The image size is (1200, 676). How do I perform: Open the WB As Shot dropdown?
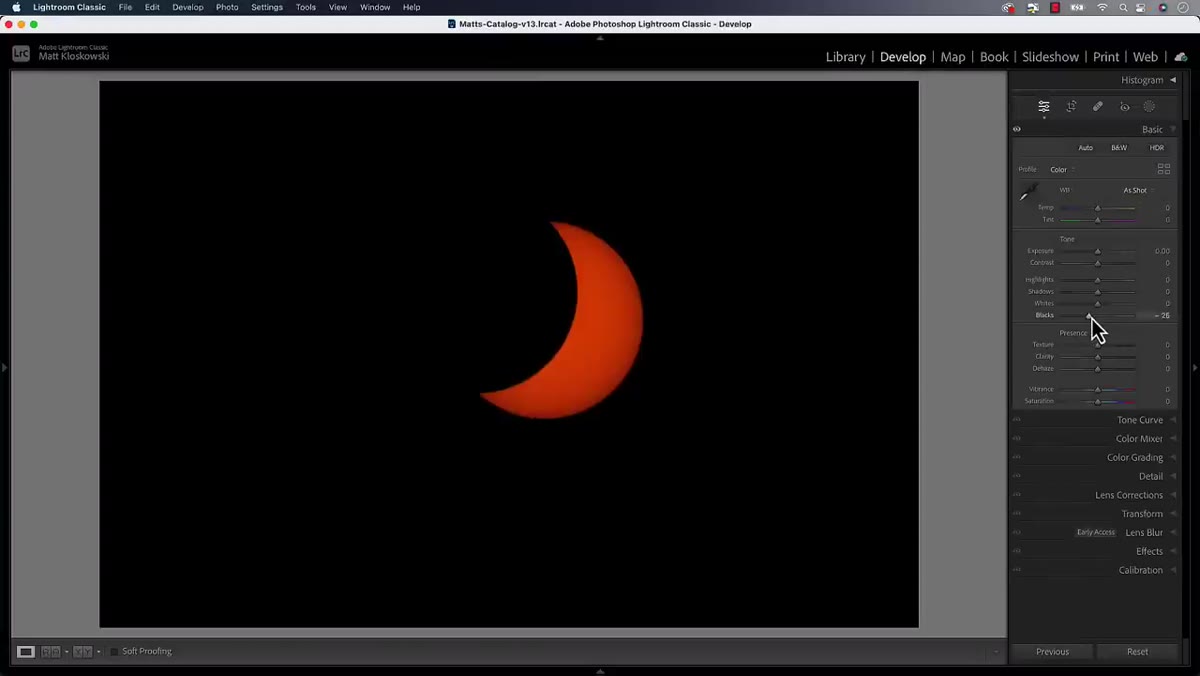[x=1138, y=190]
